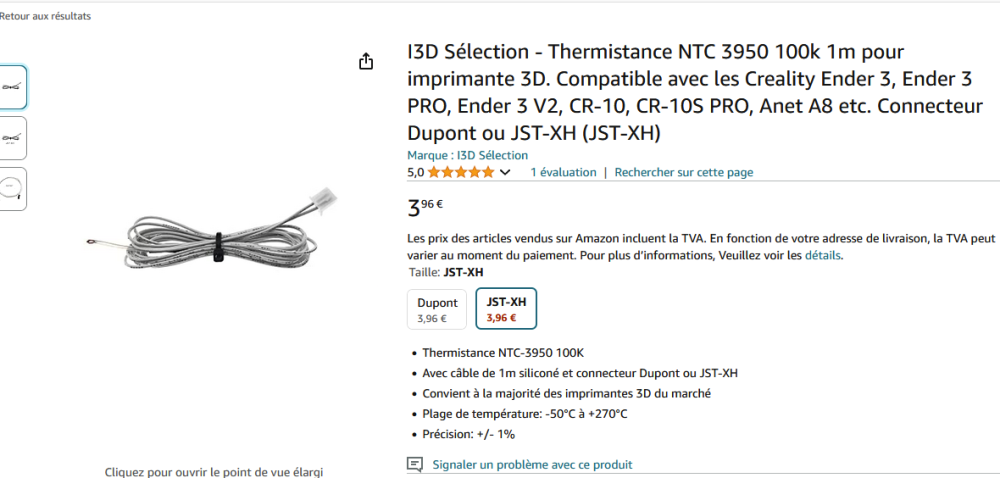Select the JST-XH size option
The image size is (1000, 478).
tap(506, 309)
